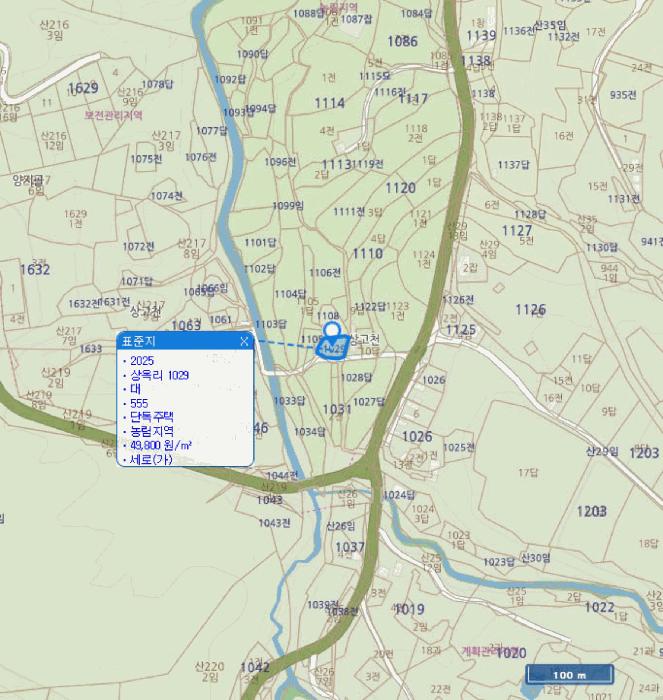Select parcel 1063 on the map
The height and width of the screenshot is (700, 663).
coord(186,325)
